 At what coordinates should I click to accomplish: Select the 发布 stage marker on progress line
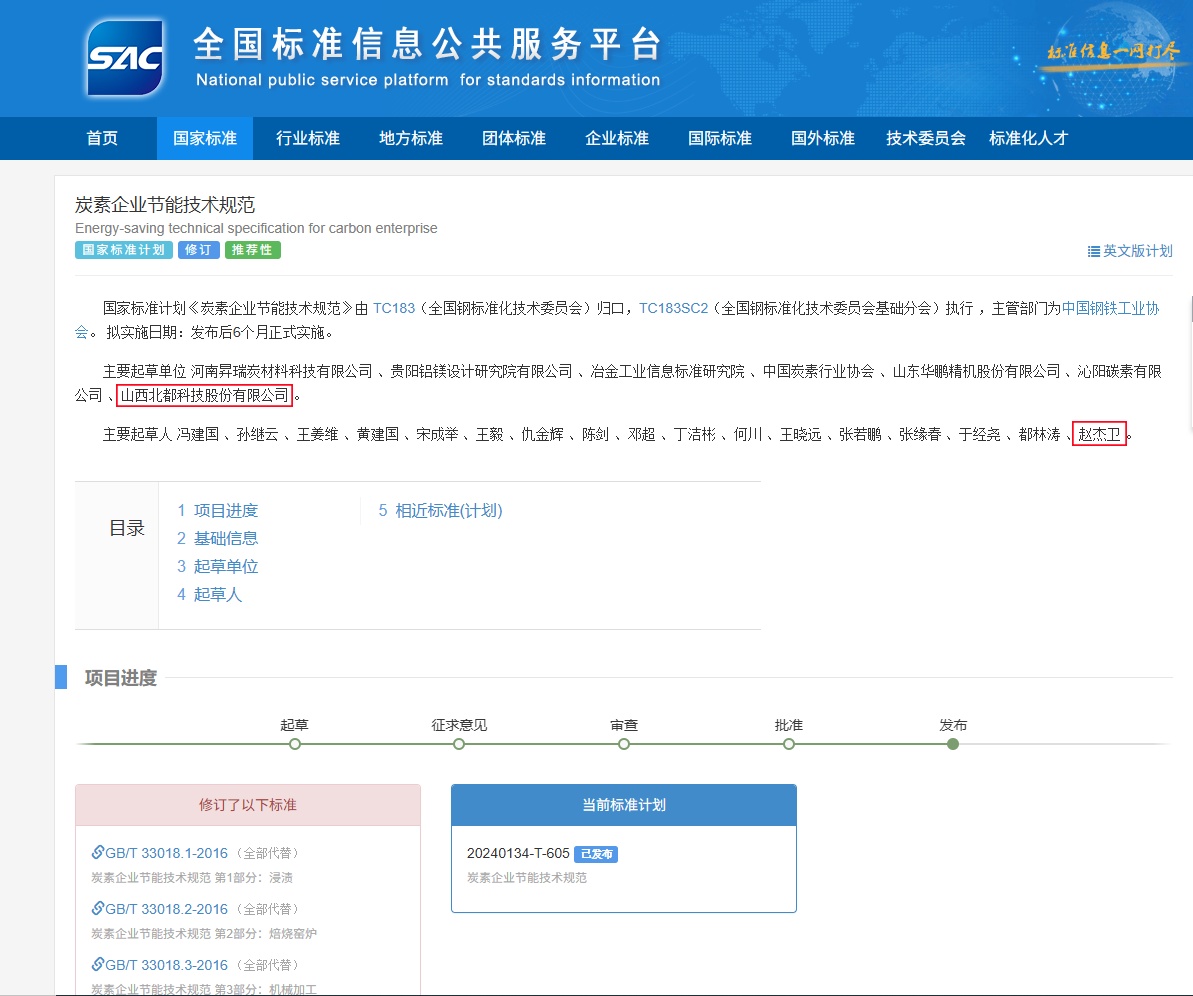click(x=953, y=744)
